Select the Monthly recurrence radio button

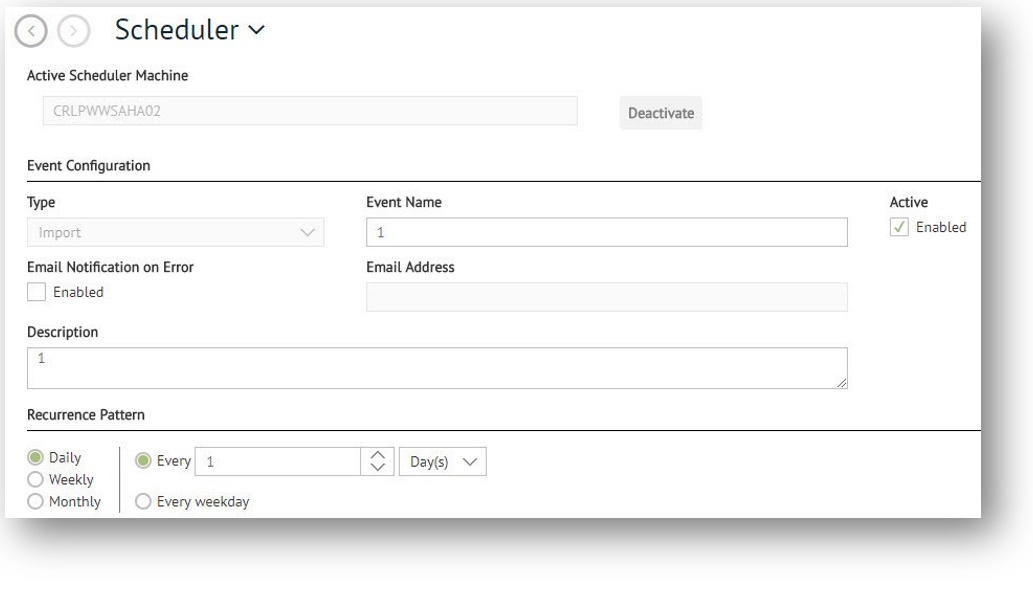coord(36,501)
